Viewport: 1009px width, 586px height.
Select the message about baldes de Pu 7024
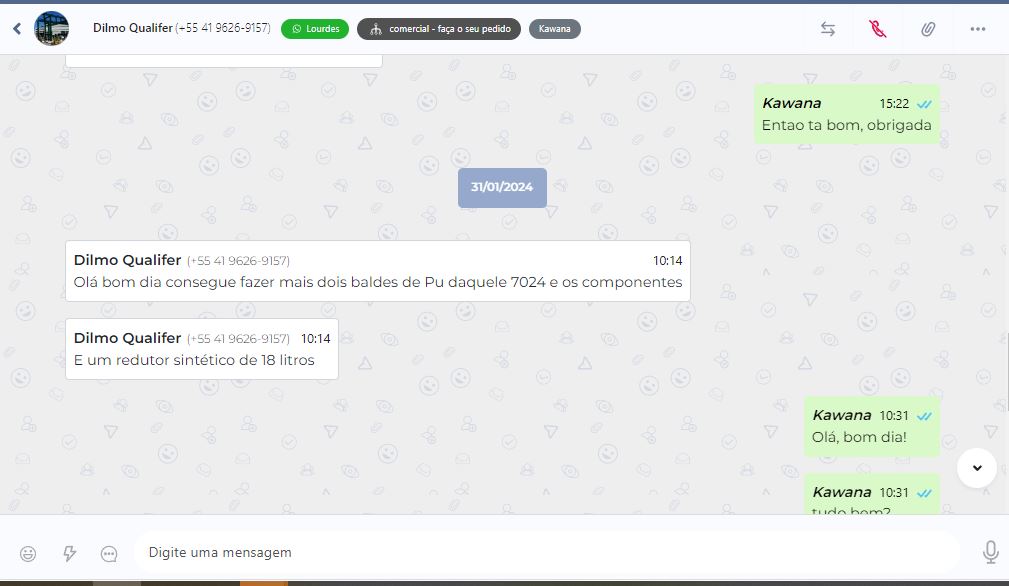tap(378, 271)
